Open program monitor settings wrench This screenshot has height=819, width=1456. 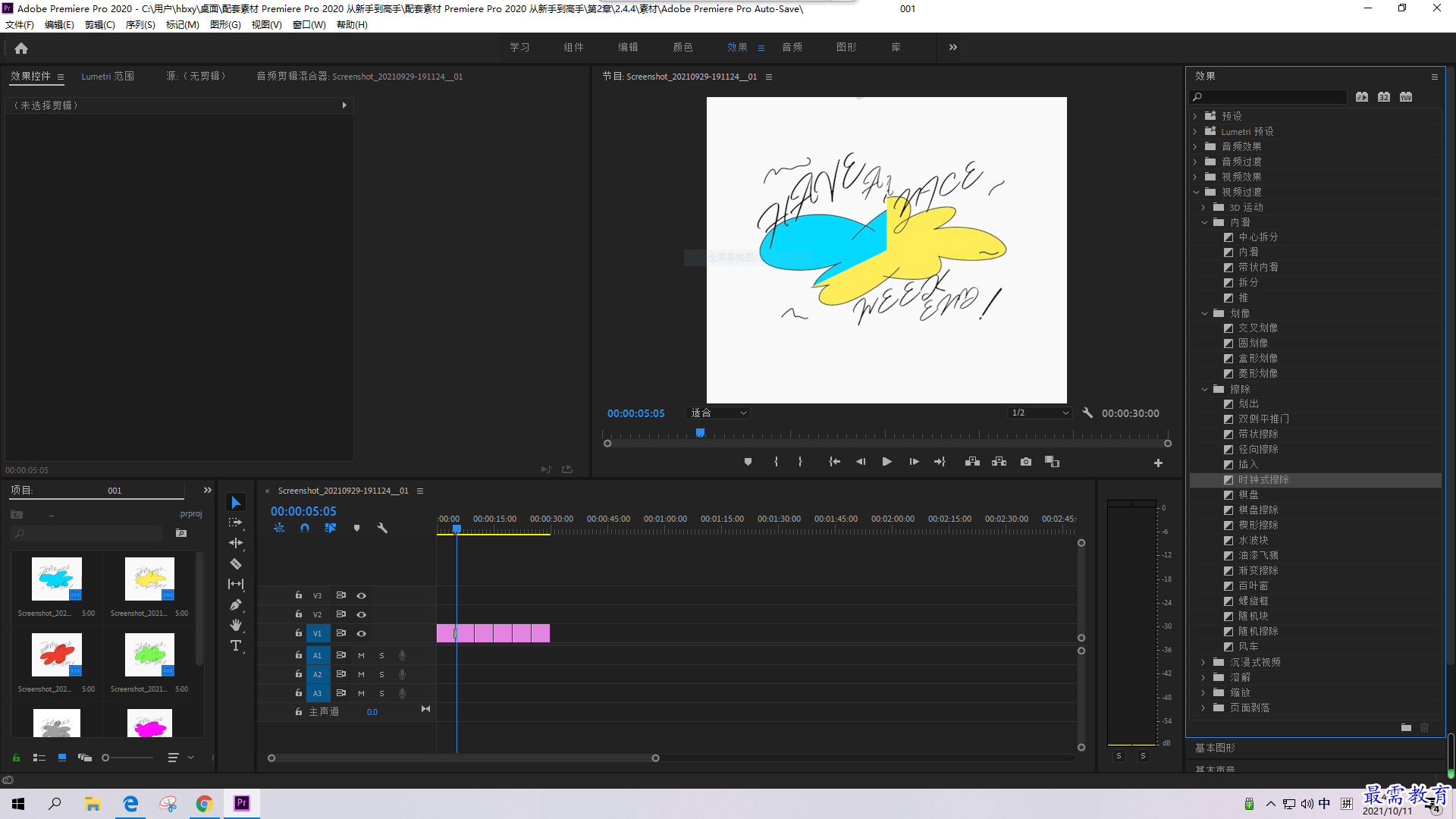point(1087,413)
